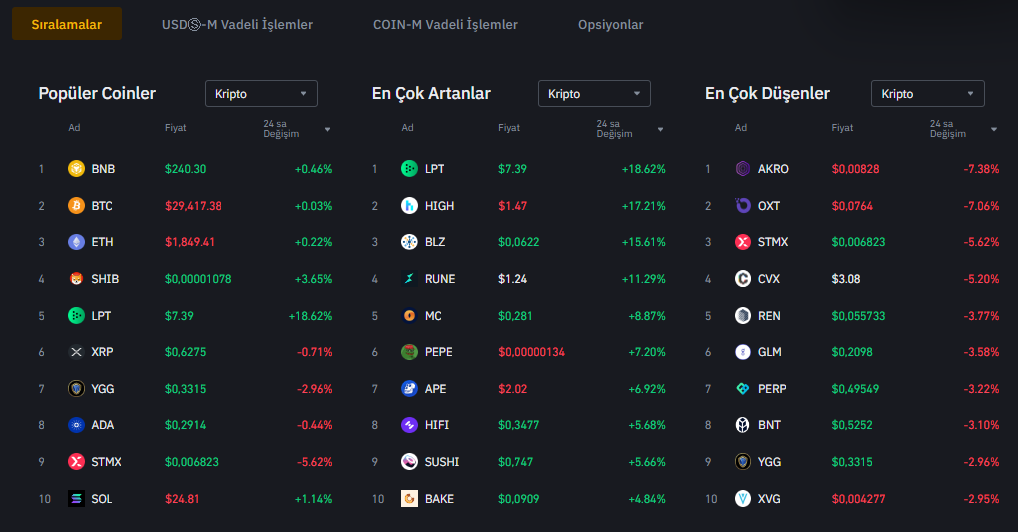The height and width of the screenshot is (532, 1018).
Task: Switch to Opsiyonlar tab
Action: point(610,24)
